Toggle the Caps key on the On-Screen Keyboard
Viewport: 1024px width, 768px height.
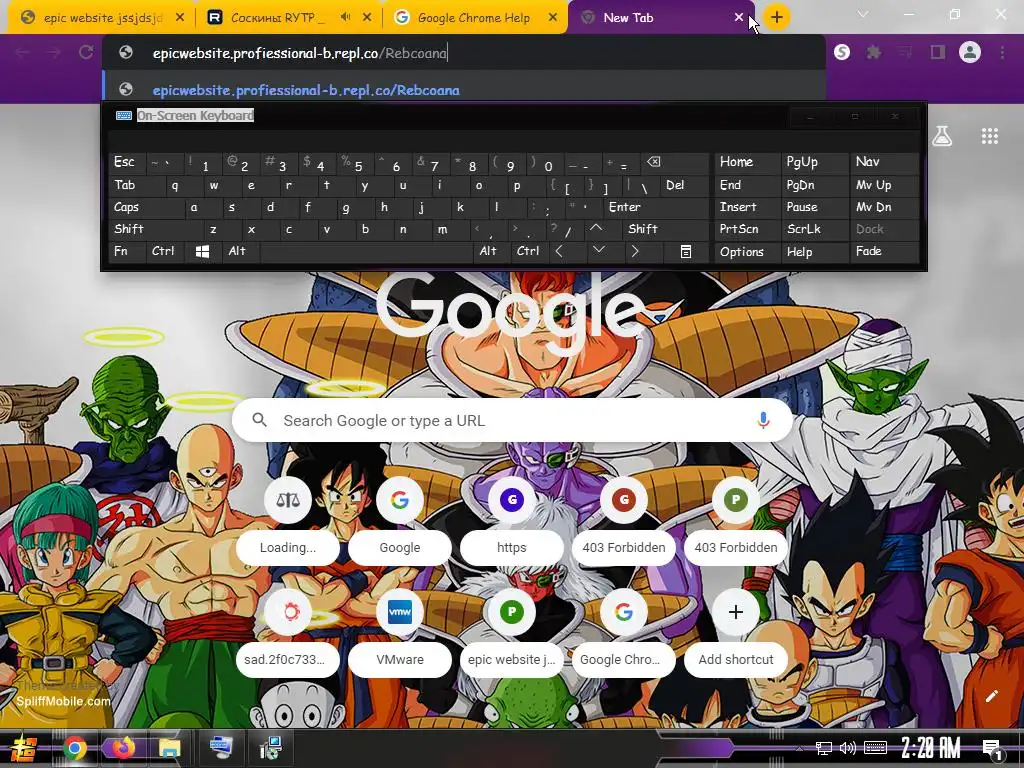pos(146,207)
